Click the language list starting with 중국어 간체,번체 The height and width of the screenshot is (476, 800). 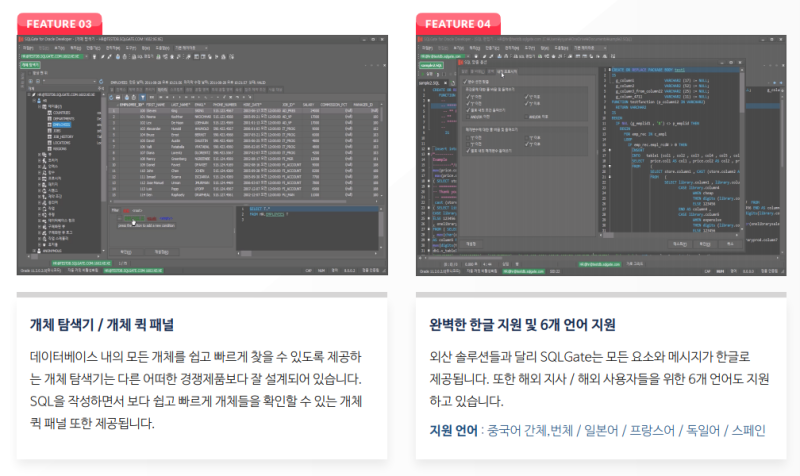(x=627, y=430)
